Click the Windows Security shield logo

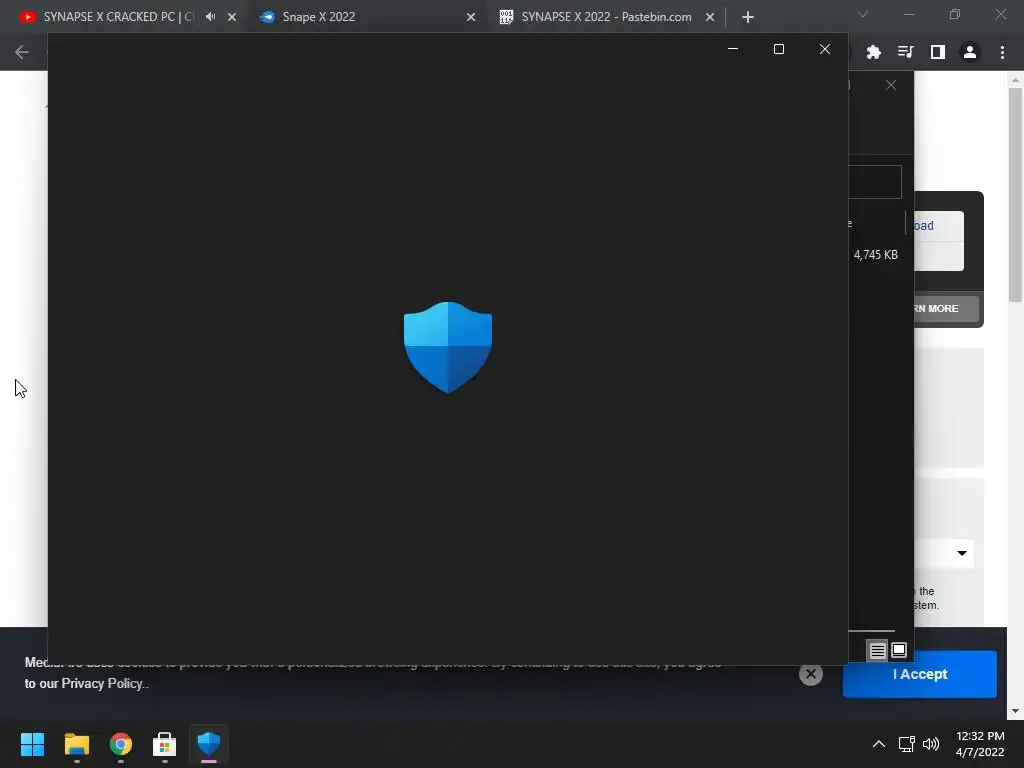(448, 347)
